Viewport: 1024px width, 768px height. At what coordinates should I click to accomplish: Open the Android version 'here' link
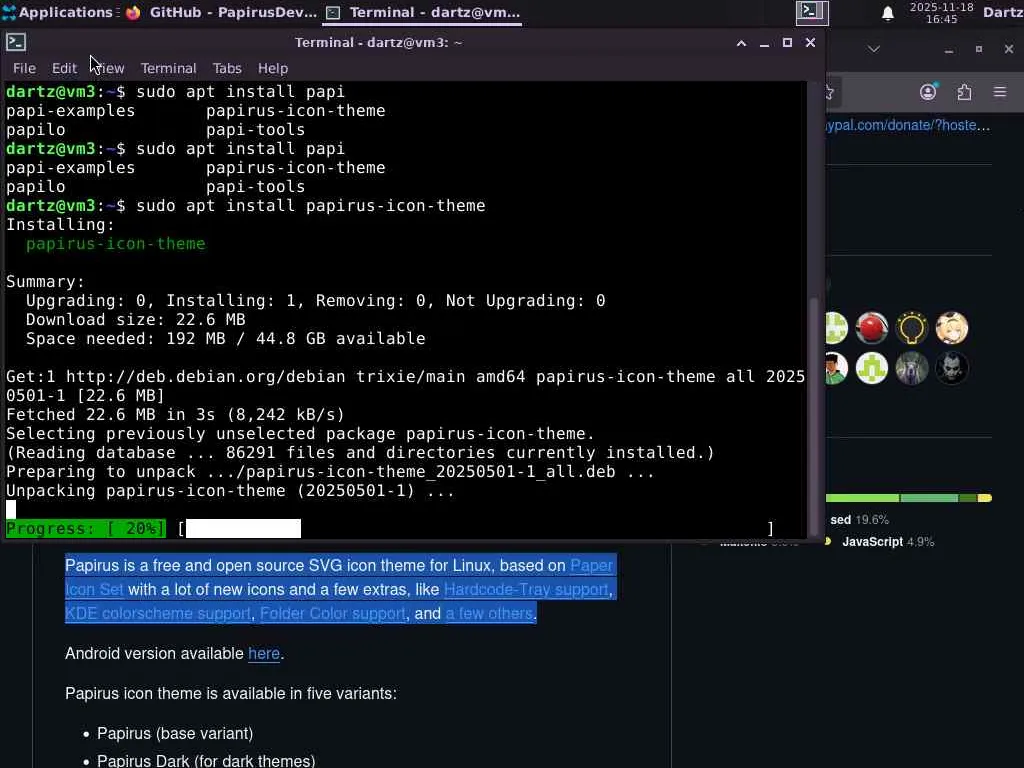[x=264, y=654]
